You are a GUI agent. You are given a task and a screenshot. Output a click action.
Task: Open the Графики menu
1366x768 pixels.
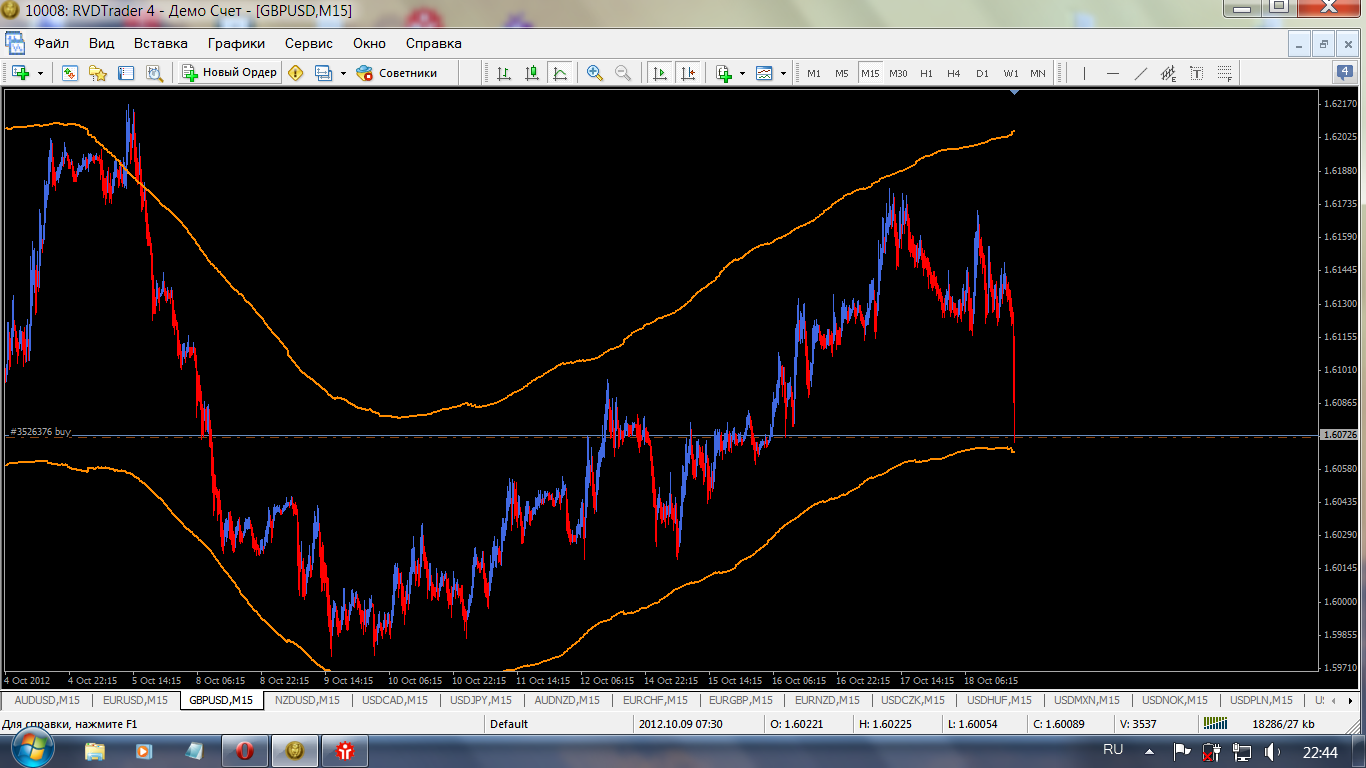(x=236, y=43)
